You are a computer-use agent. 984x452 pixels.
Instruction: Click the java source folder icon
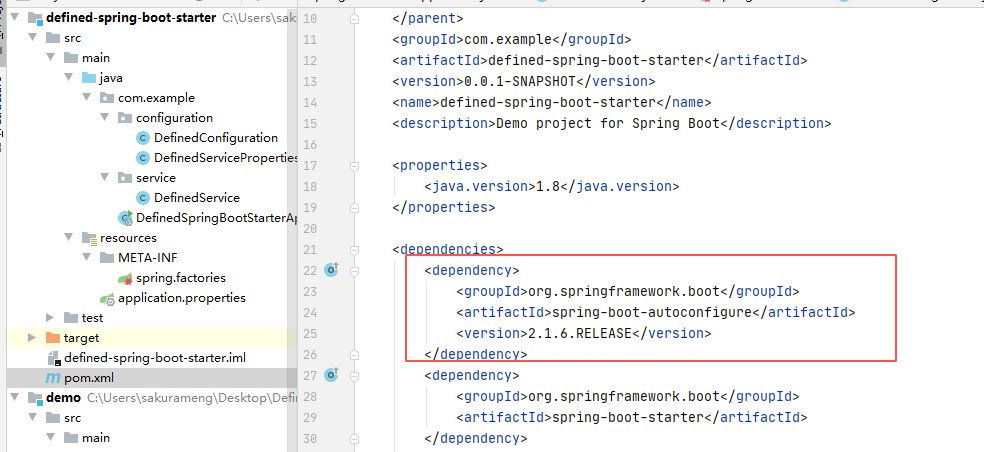(x=89, y=78)
